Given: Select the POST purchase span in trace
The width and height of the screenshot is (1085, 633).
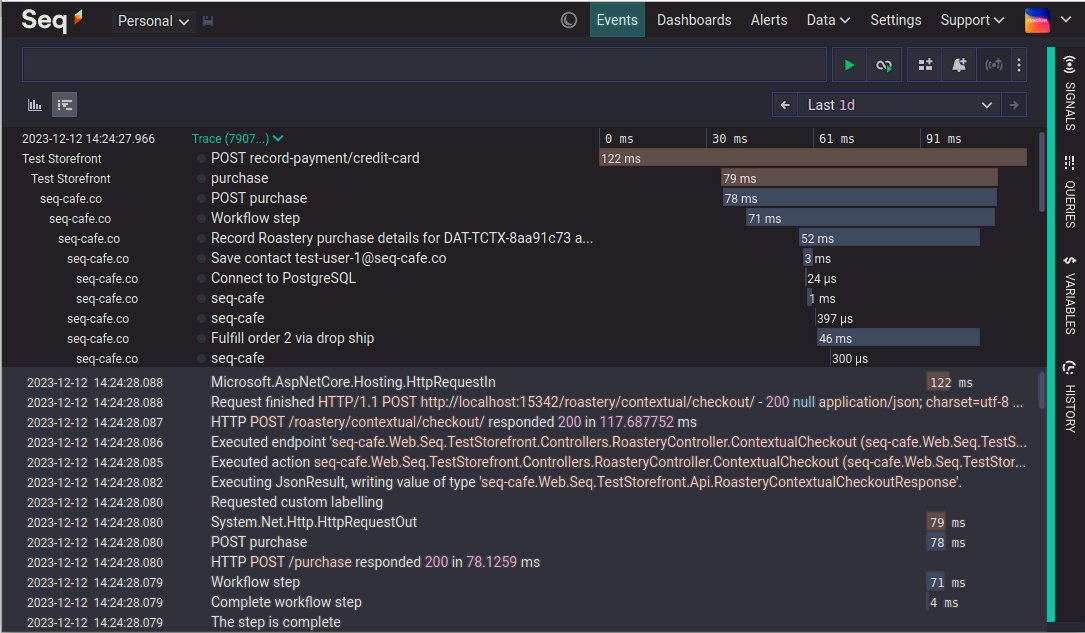Looking at the screenshot, I should pyautogui.click(x=259, y=198).
